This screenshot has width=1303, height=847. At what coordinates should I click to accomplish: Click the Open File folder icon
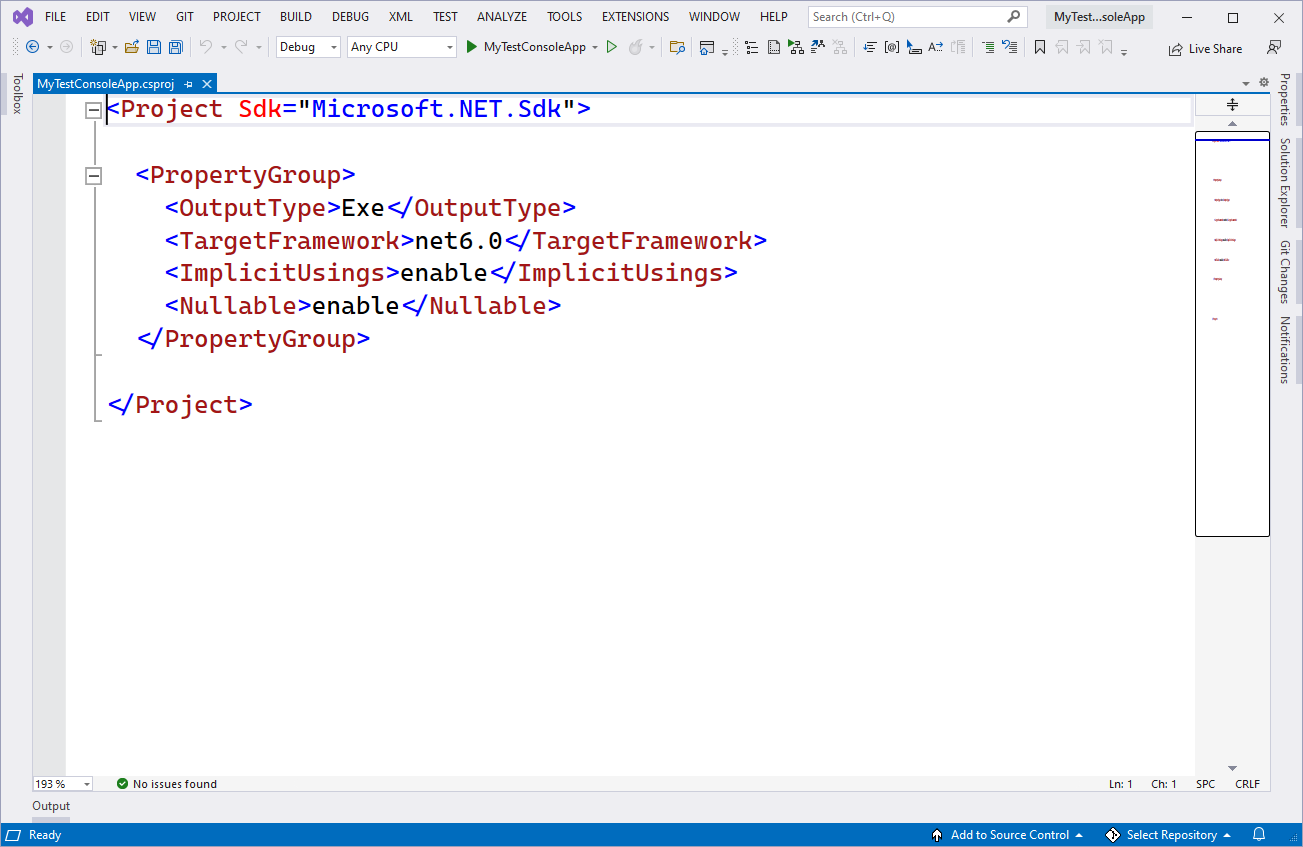pos(131,47)
